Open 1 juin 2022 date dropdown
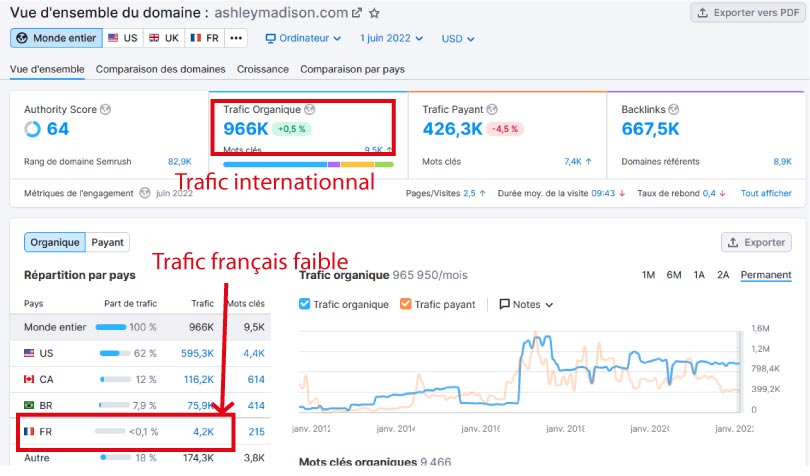Screen dimensions: 810x476 coord(392,38)
